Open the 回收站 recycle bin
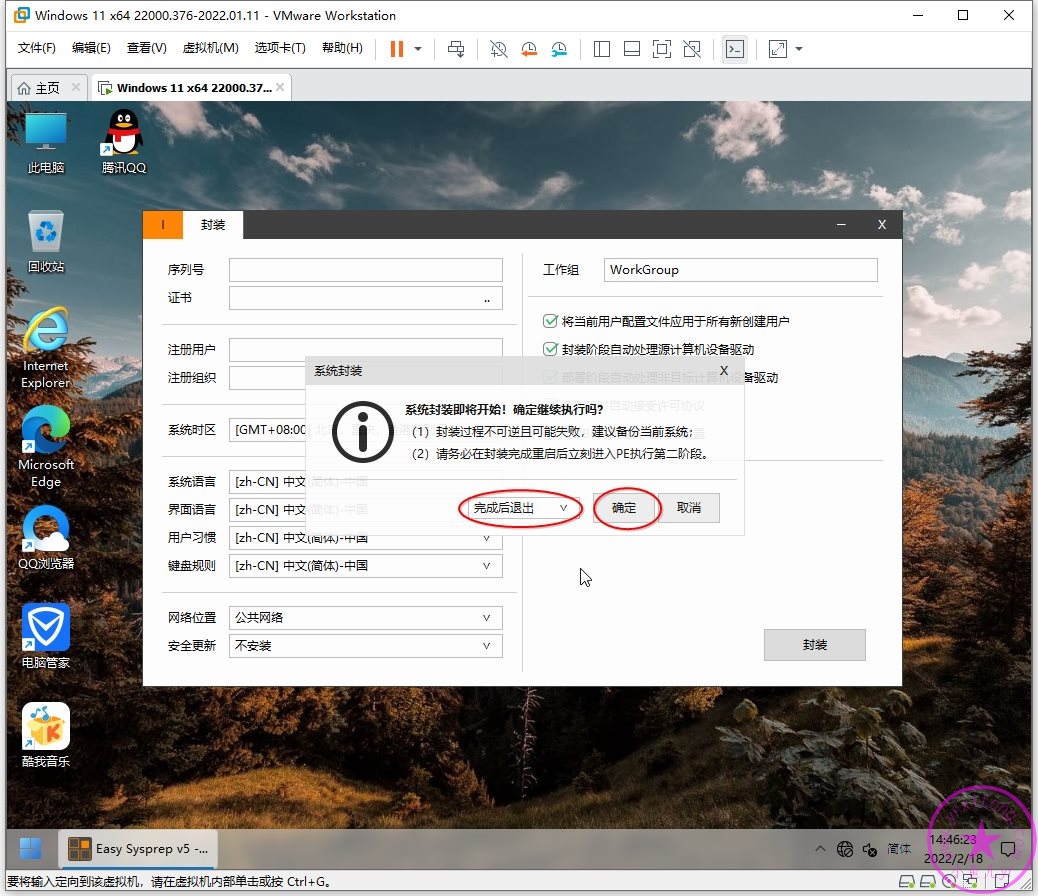 click(x=46, y=242)
